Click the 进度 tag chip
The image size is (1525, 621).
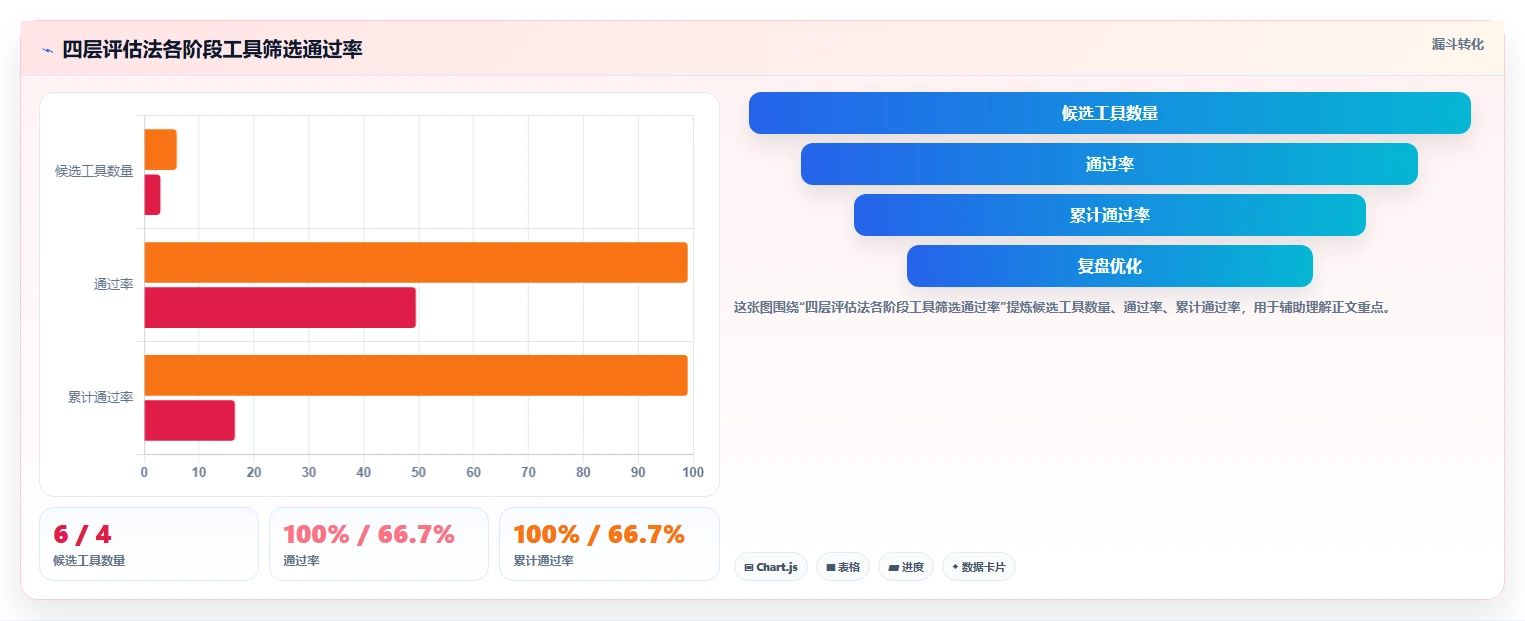[x=906, y=567]
